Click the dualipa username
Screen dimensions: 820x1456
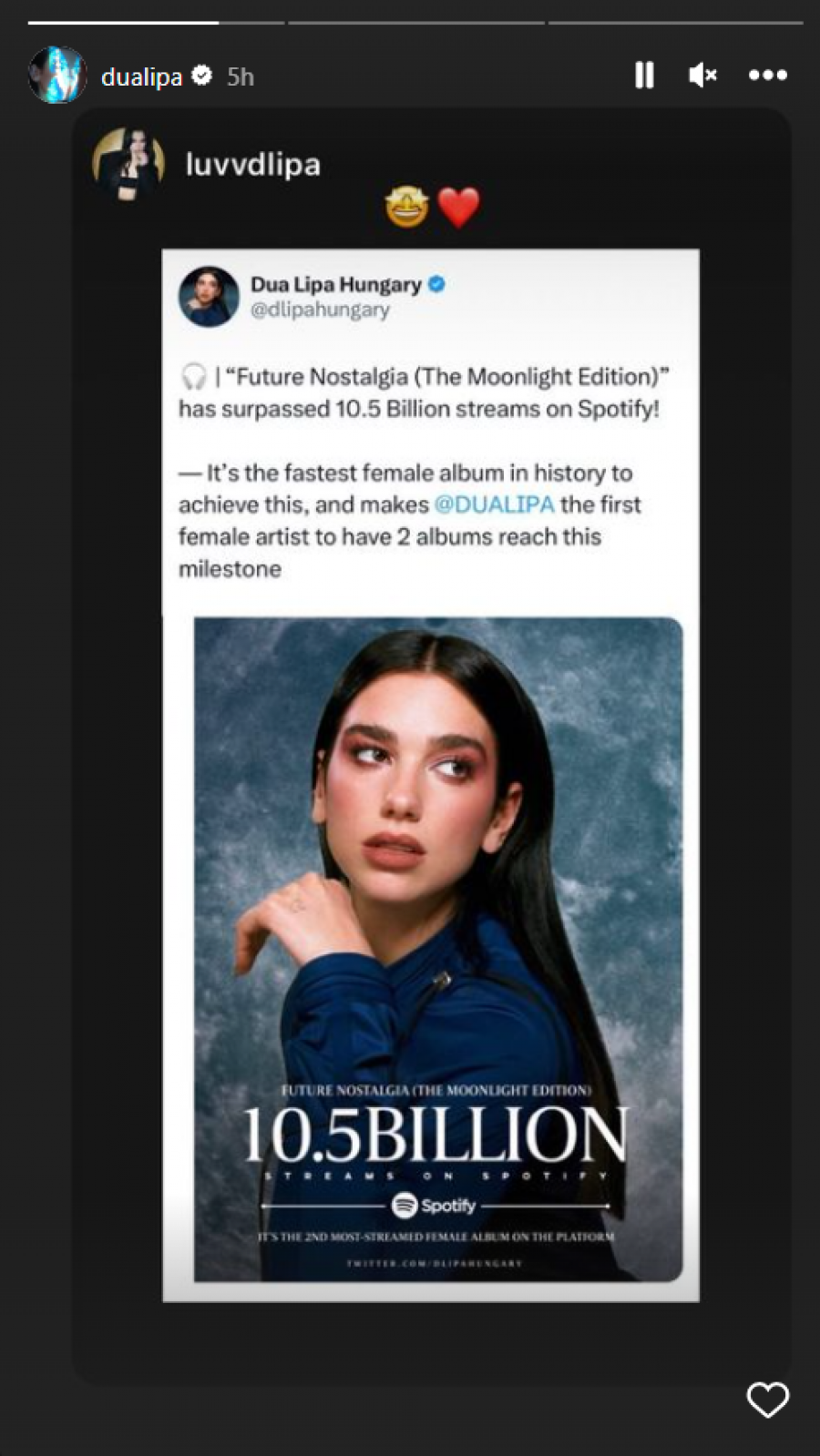(x=141, y=76)
